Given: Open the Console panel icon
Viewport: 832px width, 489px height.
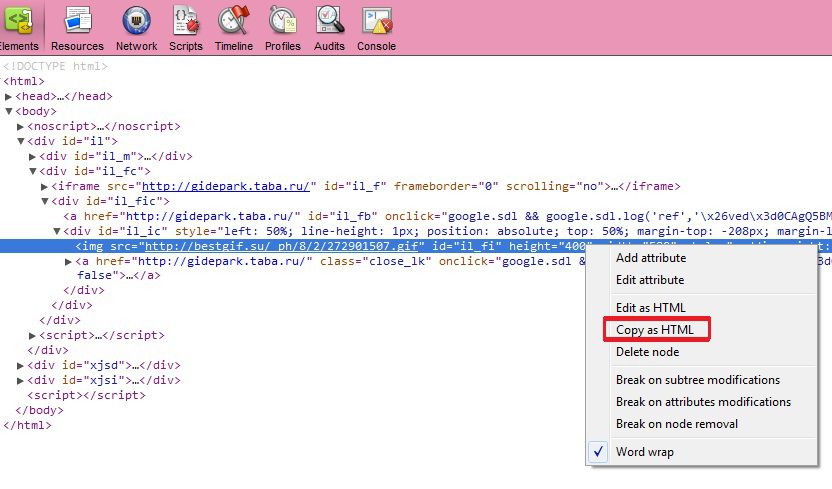Looking at the screenshot, I should pos(377,21).
